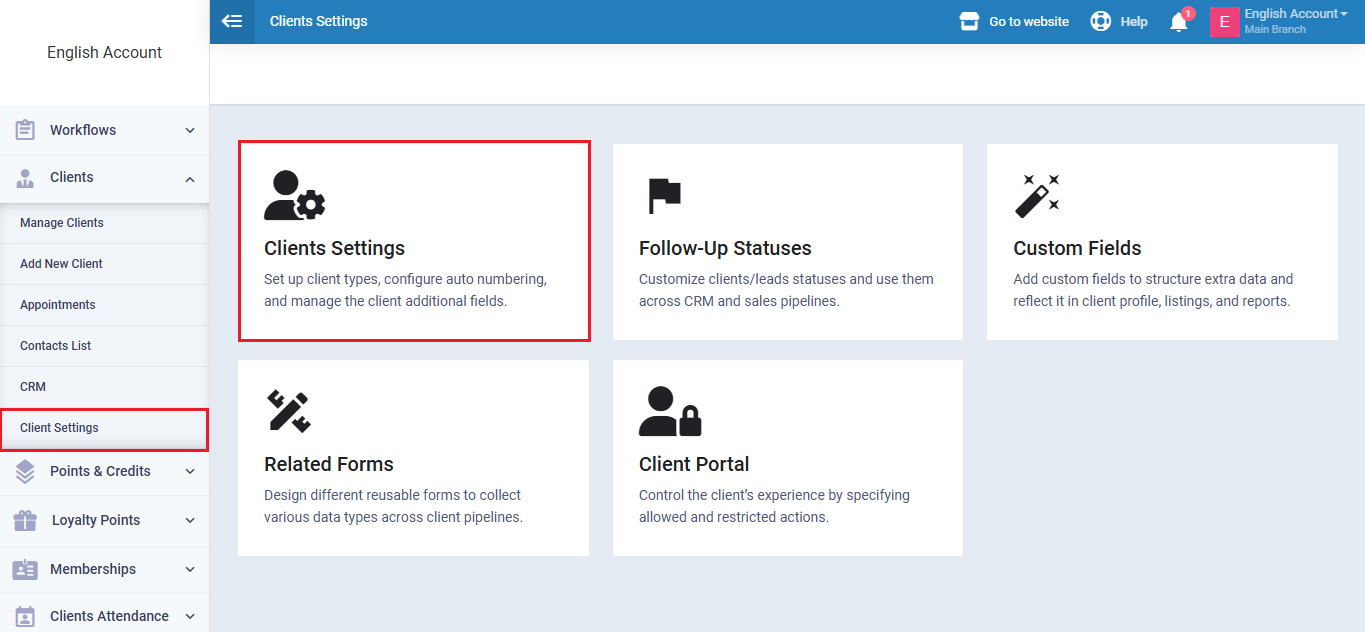Open the Client Portal card title
Viewport: 1365px width, 632px height.
694,464
